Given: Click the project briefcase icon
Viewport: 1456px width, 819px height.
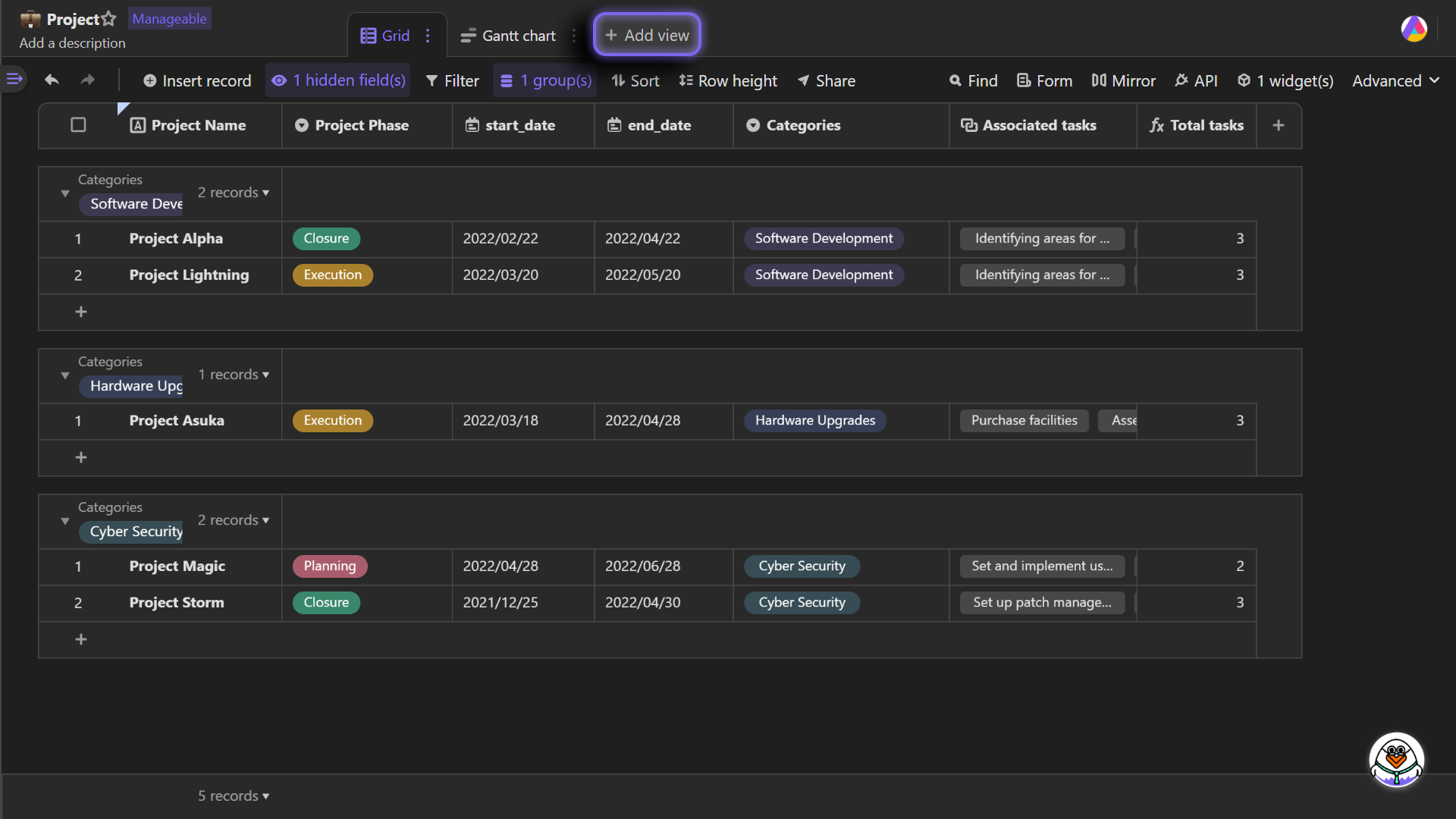Looking at the screenshot, I should tap(30, 19).
